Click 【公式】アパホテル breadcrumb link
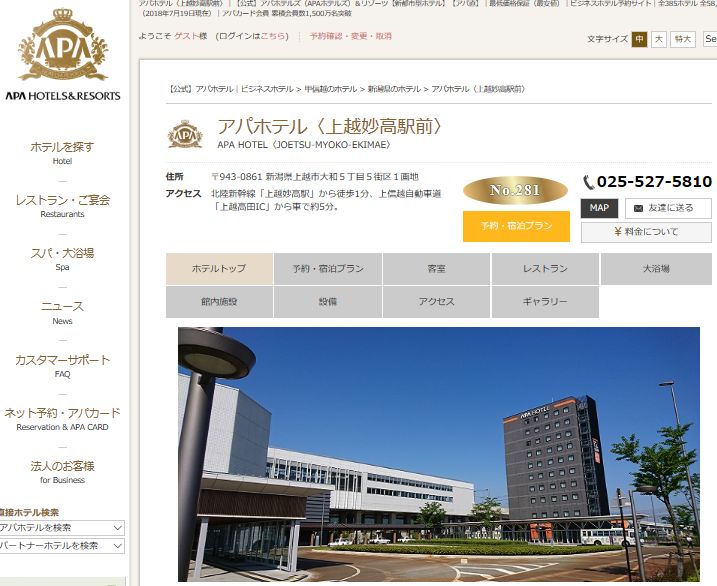 click(x=201, y=89)
